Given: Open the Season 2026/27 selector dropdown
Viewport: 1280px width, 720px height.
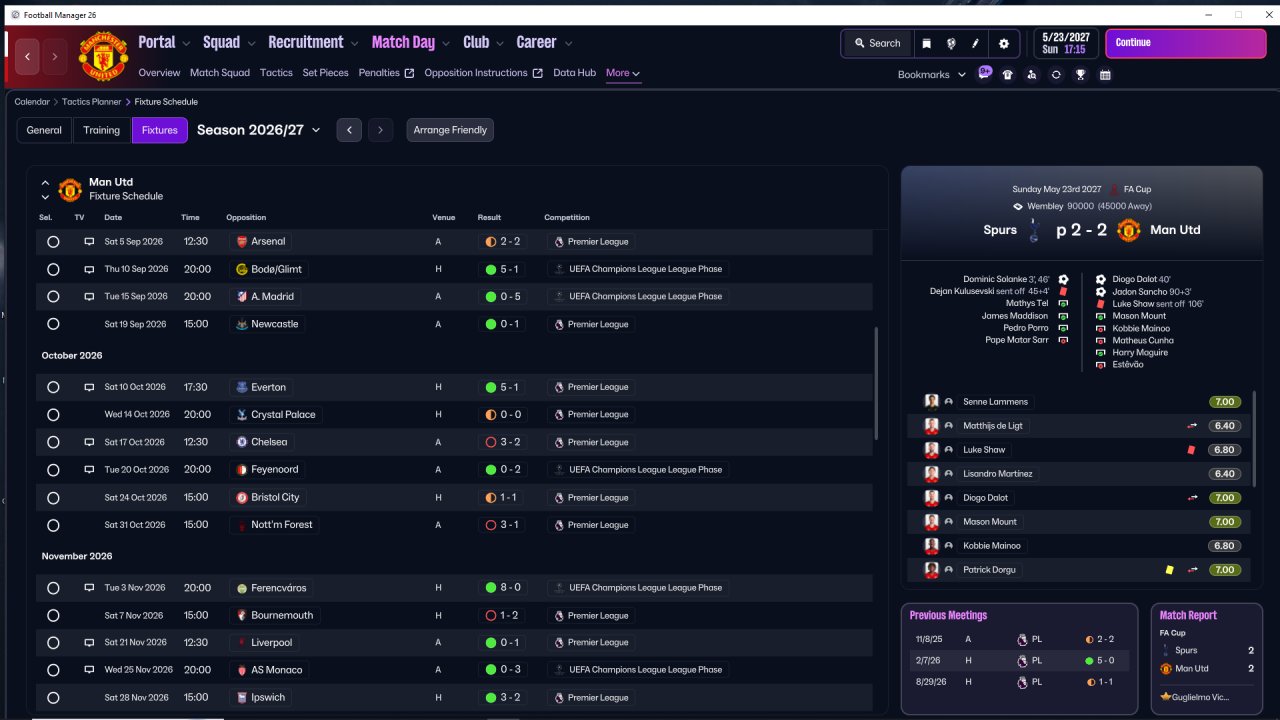Looking at the screenshot, I should click(x=259, y=130).
